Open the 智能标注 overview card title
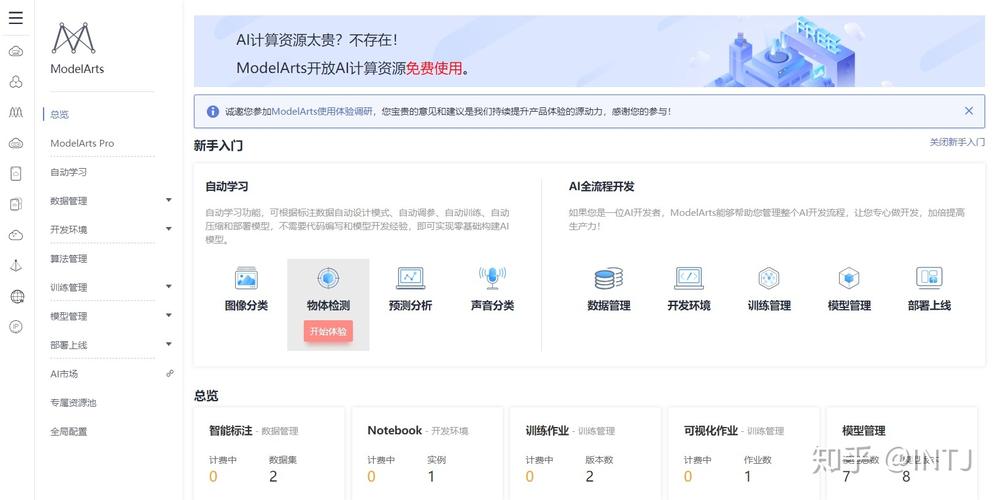This screenshot has width=998, height=500. [x=230, y=431]
